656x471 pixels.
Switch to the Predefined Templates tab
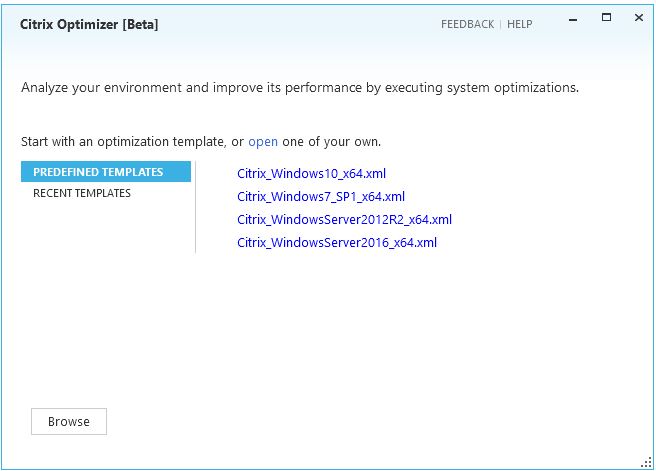(x=106, y=172)
